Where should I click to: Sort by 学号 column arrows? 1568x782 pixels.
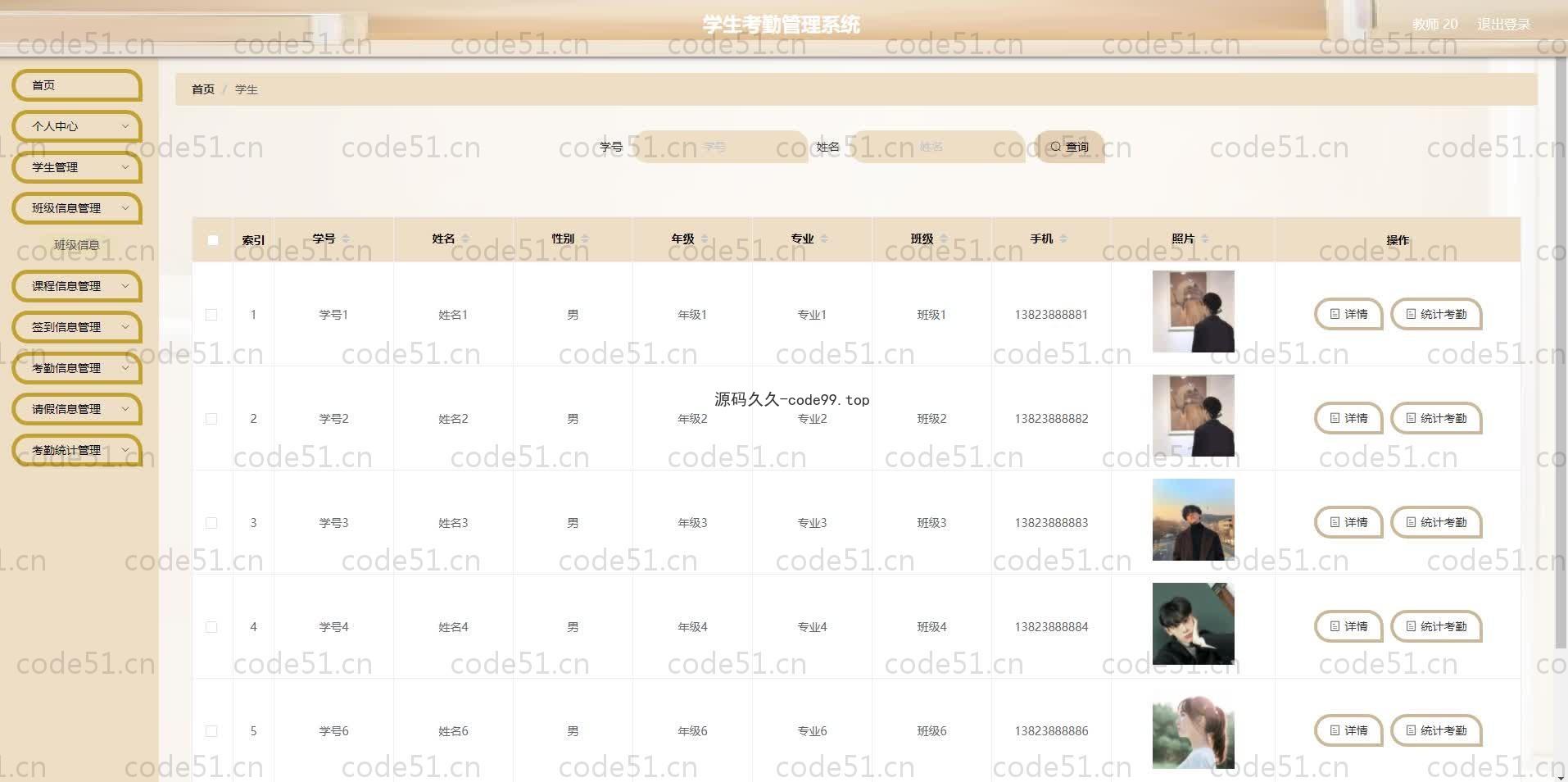(x=346, y=239)
